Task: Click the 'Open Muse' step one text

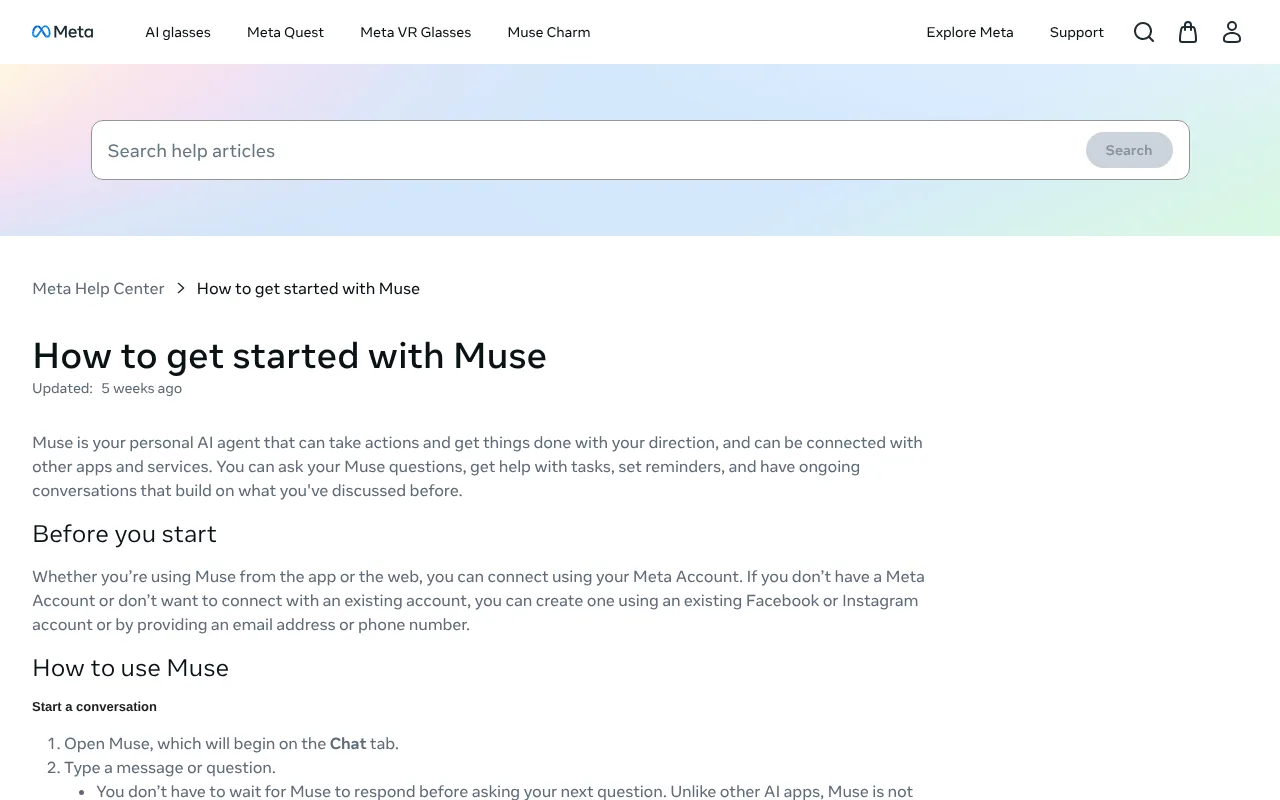Action: click(x=231, y=743)
